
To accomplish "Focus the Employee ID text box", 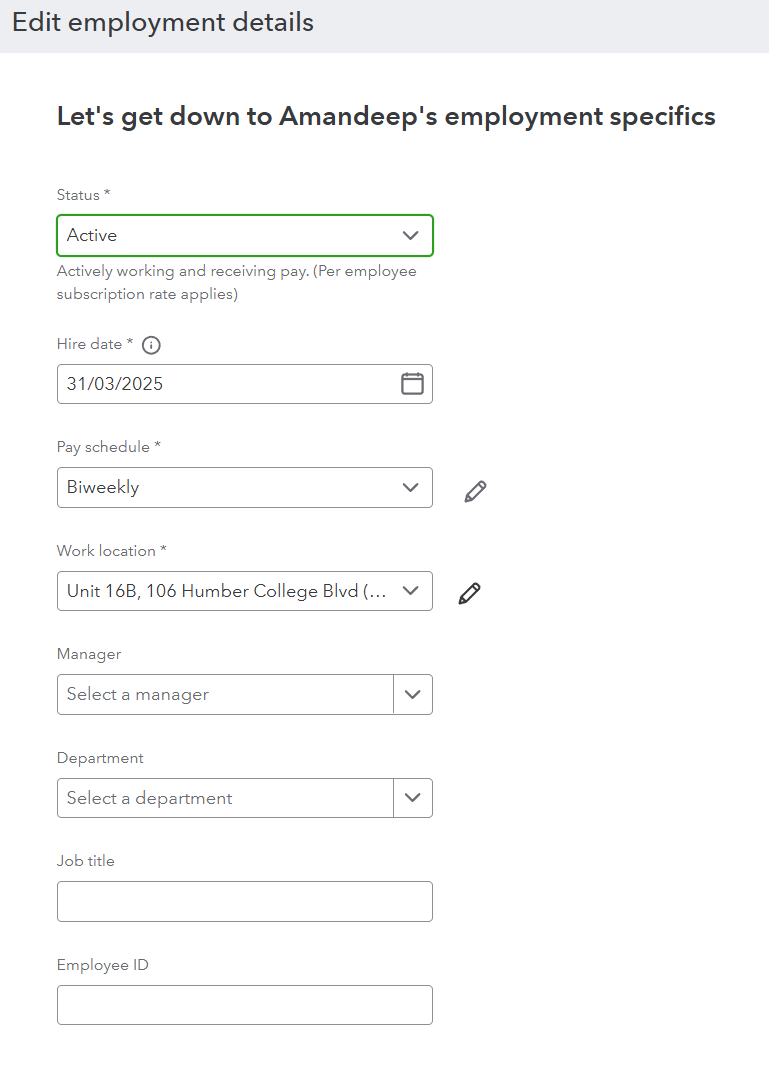I will 245,1005.
